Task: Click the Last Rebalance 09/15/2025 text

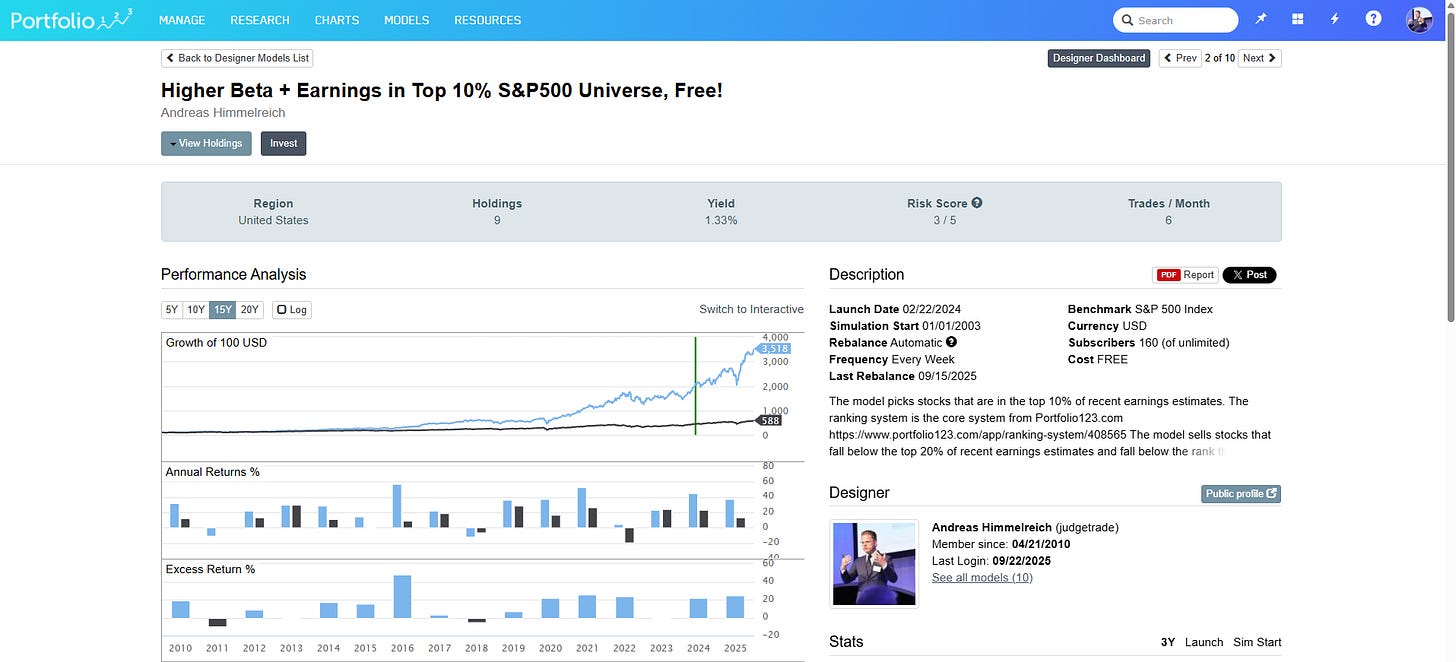Action: coord(901,376)
